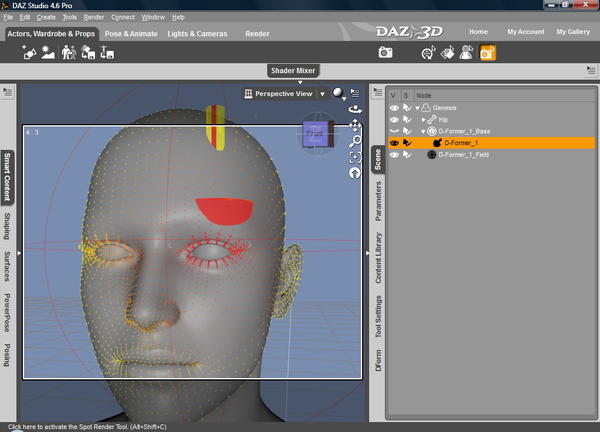The image size is (600, 432).
Task: Click the DAZ 3D logo
Action: (409, 32)
